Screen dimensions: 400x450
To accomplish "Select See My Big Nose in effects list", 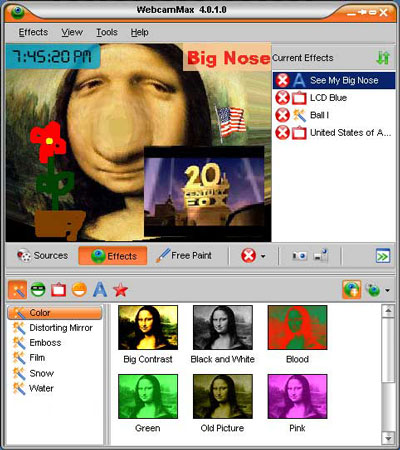I will click(x=334, y=80).
